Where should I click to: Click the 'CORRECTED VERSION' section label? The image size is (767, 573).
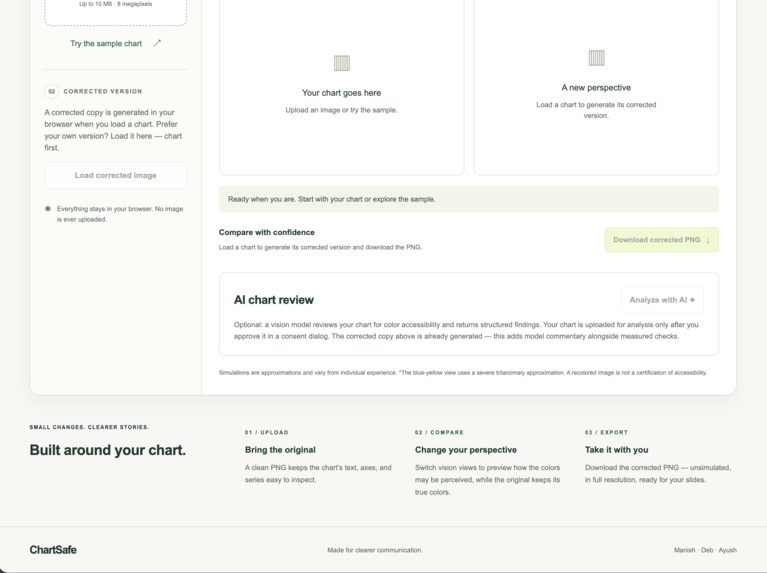pyautogui.click(x=103, y=92)
